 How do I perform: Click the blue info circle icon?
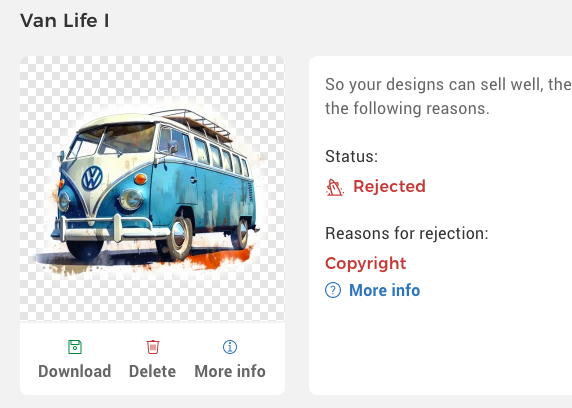[230, 347]
